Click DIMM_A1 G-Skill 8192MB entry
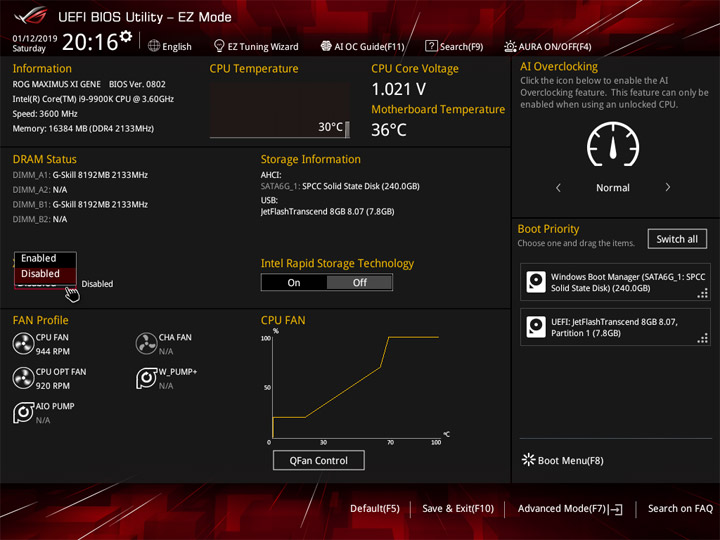This screenshot has width=720, height=540. click(x=80, y=175)
